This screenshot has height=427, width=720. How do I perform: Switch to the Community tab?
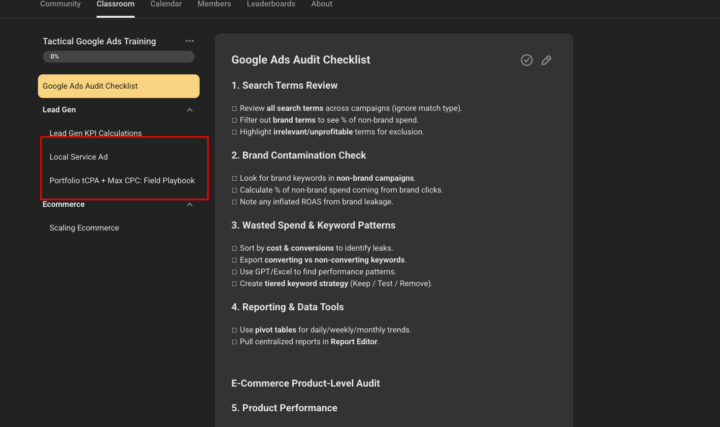pos(60,4)
